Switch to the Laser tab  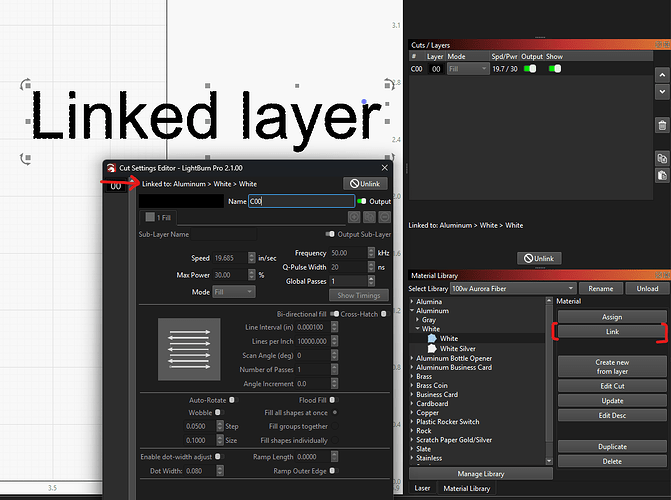click(x=422, y=488)
